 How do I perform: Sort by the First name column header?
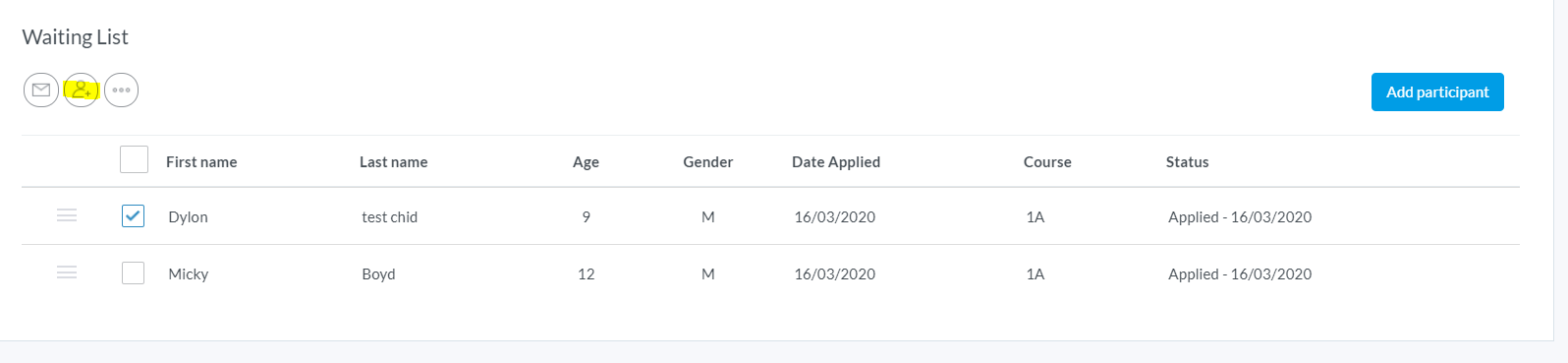tap(201, 162)
